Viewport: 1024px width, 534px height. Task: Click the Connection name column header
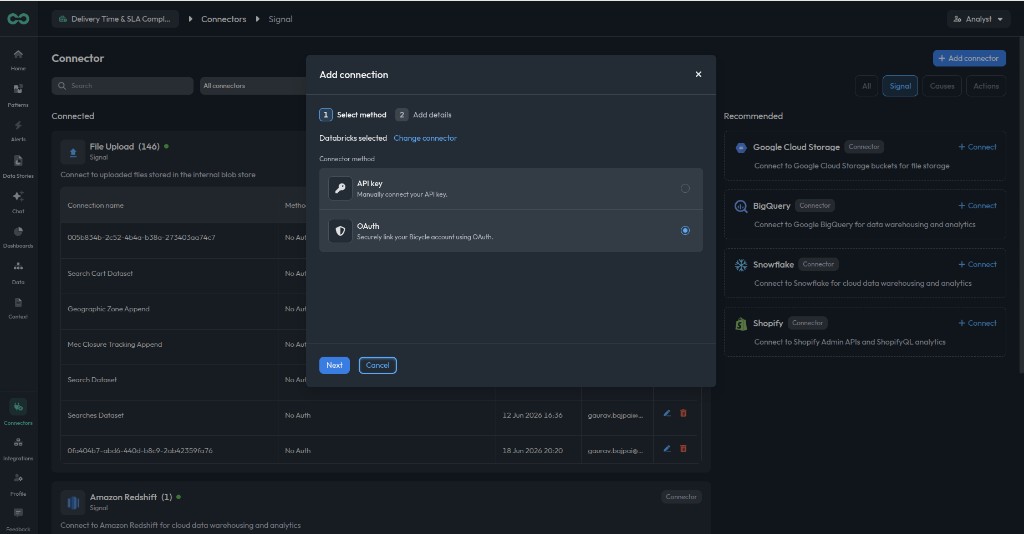pyautogui.click(x=95, y=206)
